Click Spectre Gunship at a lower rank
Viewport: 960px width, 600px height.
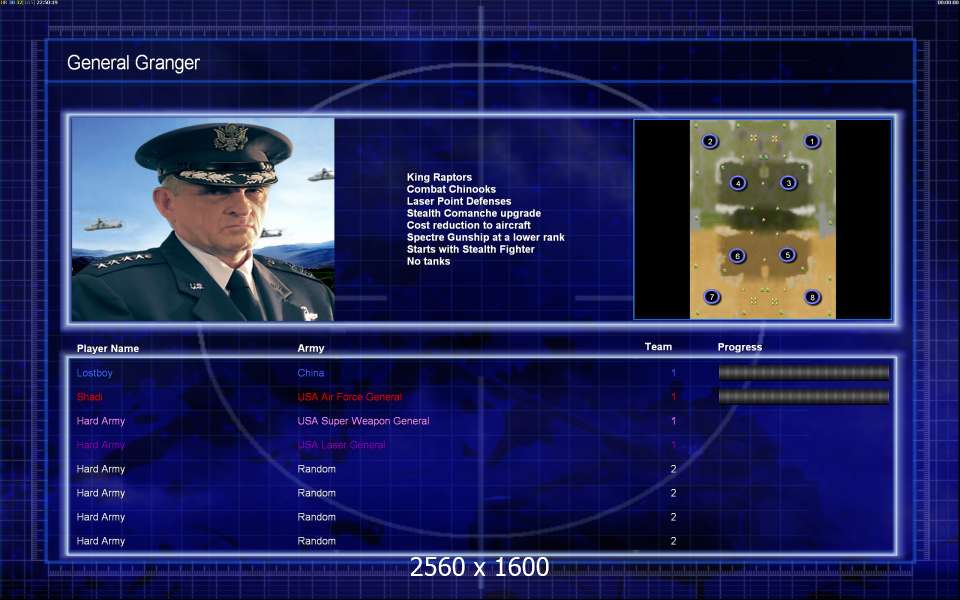click(486, 237)
